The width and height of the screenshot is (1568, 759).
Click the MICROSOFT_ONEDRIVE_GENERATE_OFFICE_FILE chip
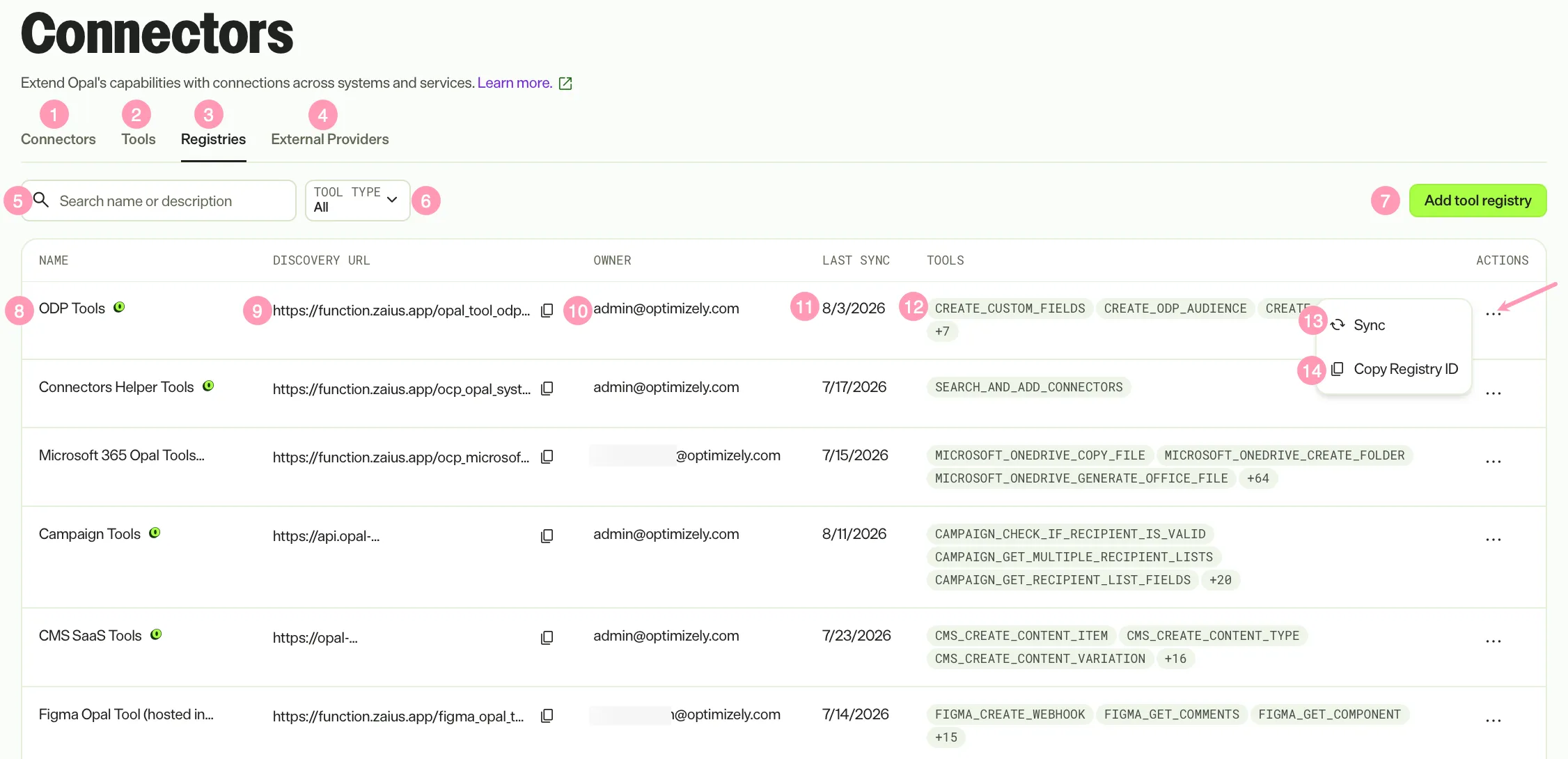[1081, 478]
